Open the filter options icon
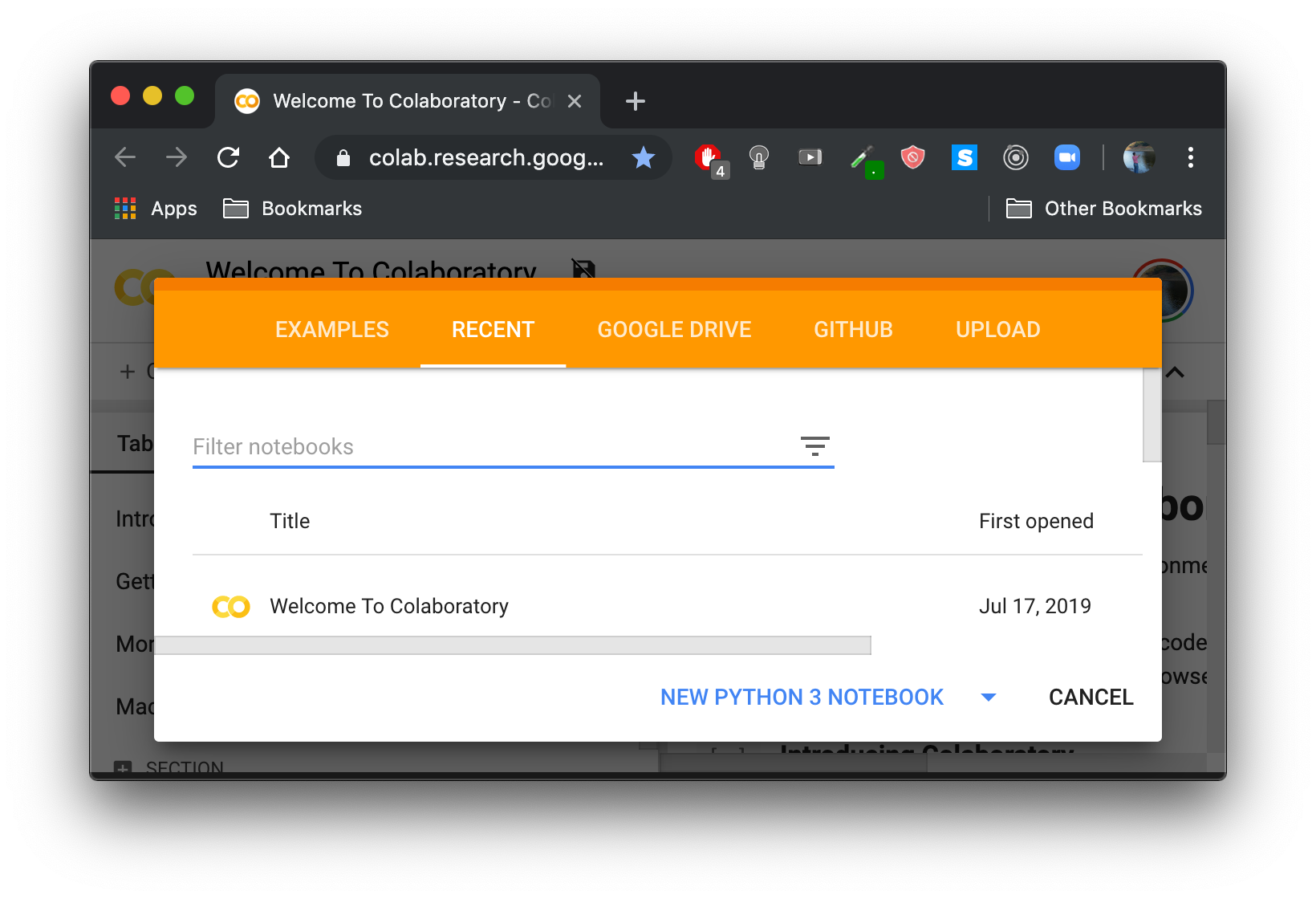Viewport: 1316px width, 899px height. (x=815, y=446)
